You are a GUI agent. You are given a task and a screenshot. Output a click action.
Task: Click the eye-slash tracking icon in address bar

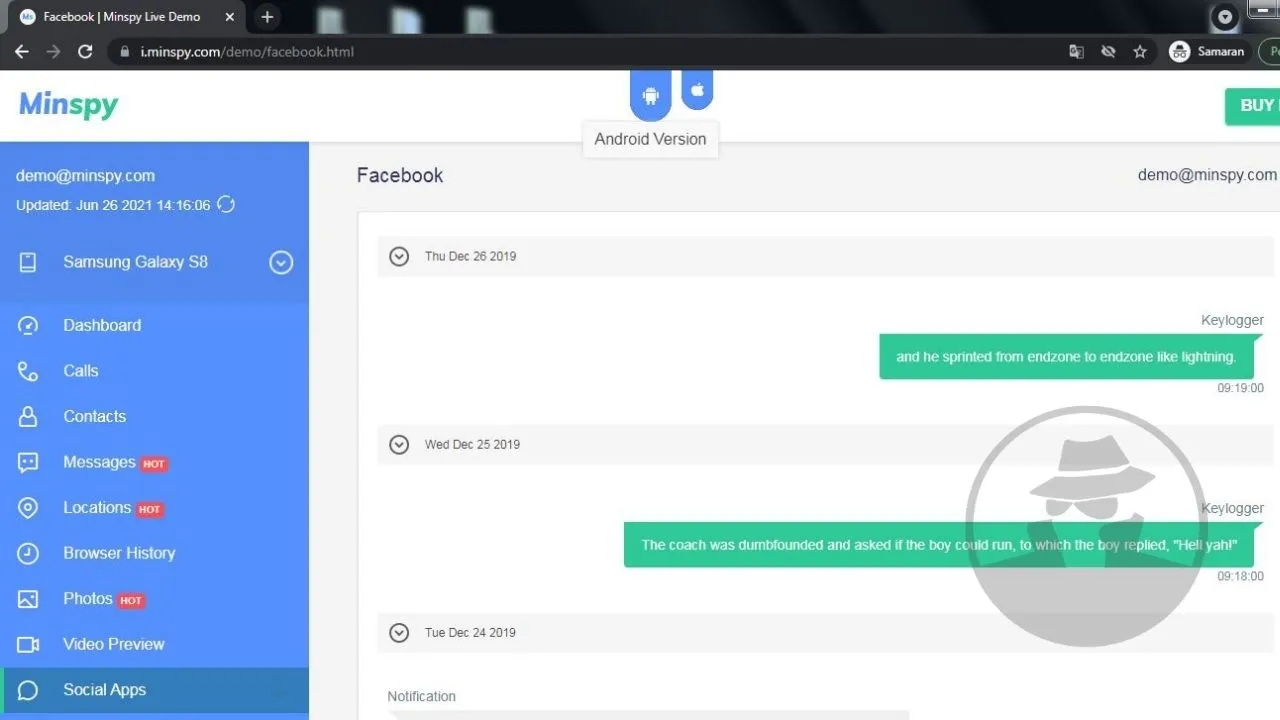coord(1107,52)
